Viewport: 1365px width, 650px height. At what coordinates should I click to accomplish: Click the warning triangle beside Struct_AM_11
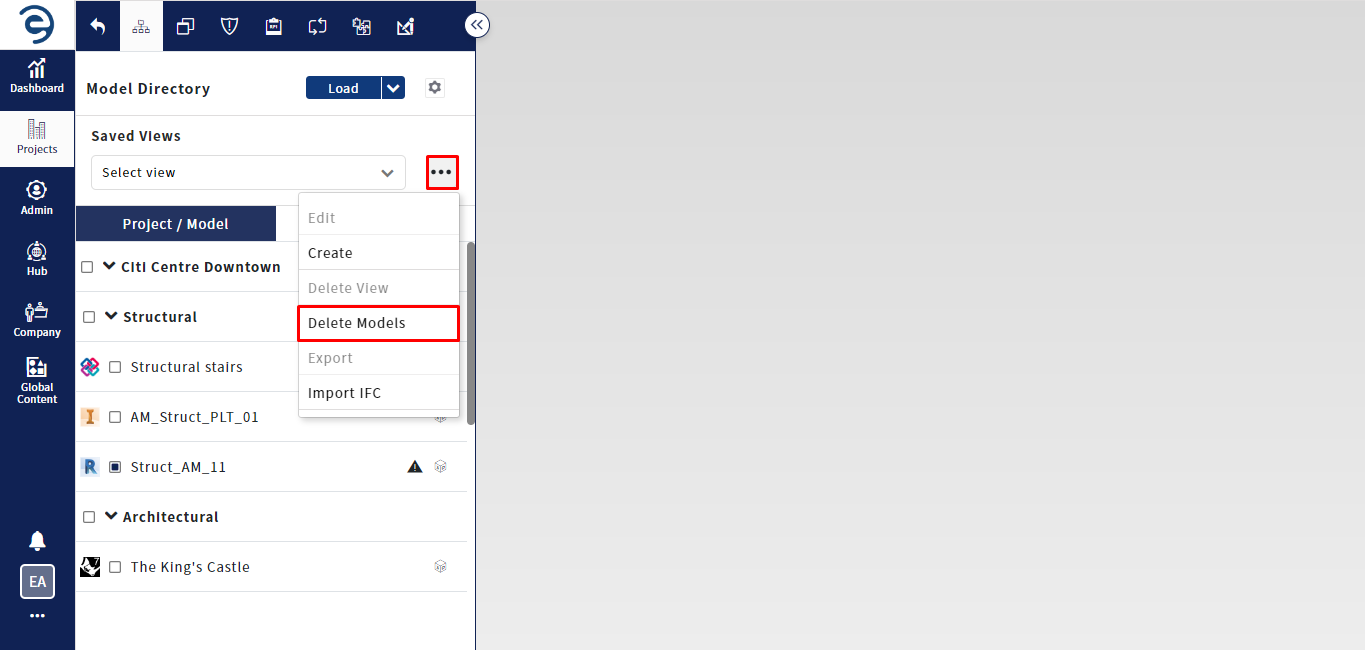pos(415,466)
